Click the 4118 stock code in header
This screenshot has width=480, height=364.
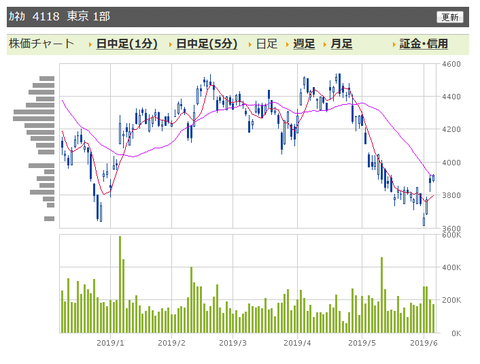coord(46,17)
